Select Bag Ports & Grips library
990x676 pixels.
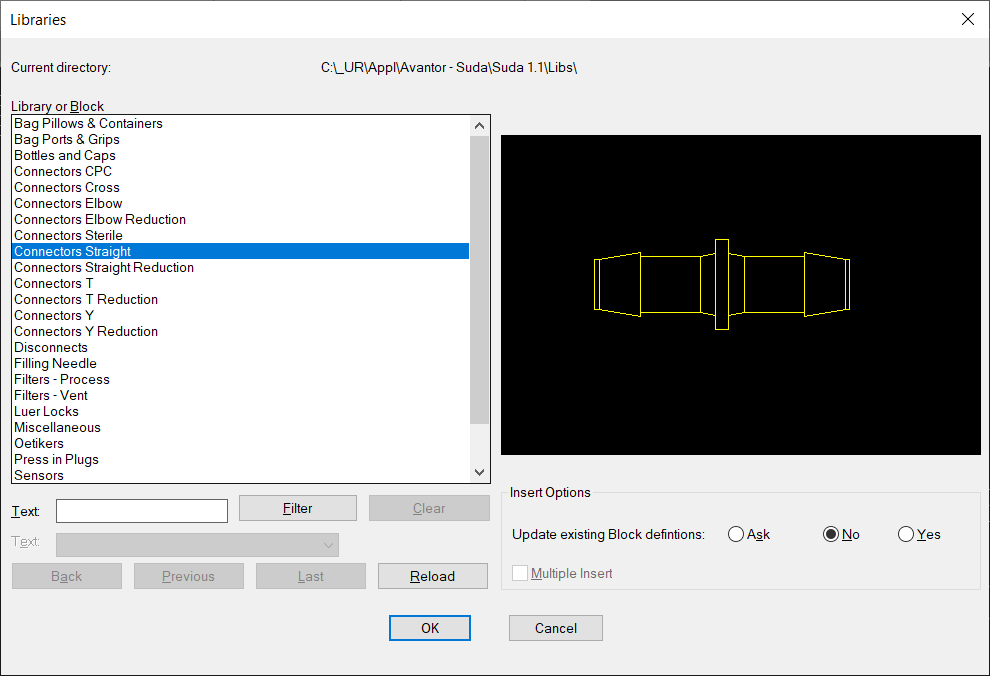click(241, 139)
